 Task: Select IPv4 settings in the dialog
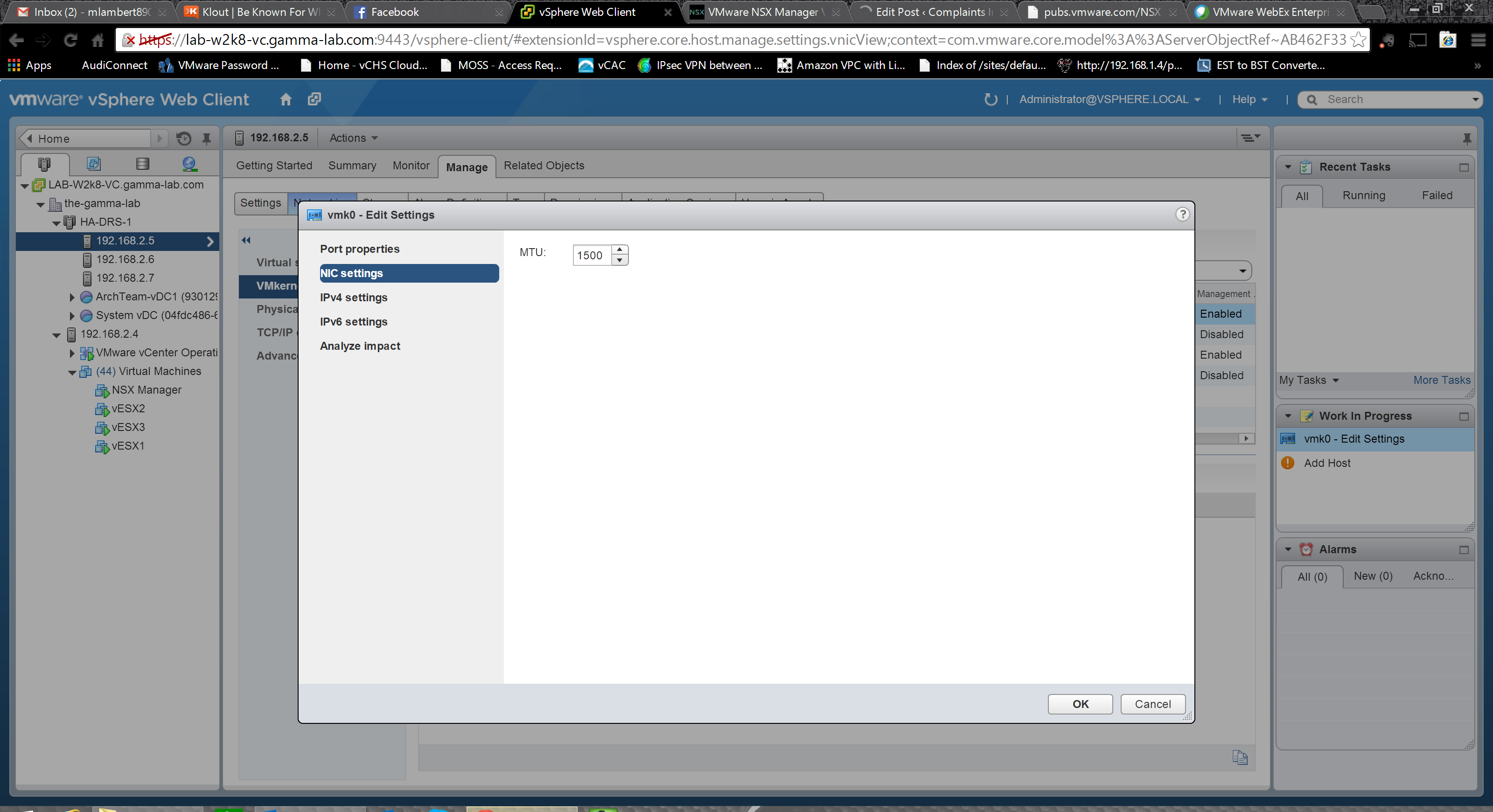pyautogui.click(x=354, y=297)
